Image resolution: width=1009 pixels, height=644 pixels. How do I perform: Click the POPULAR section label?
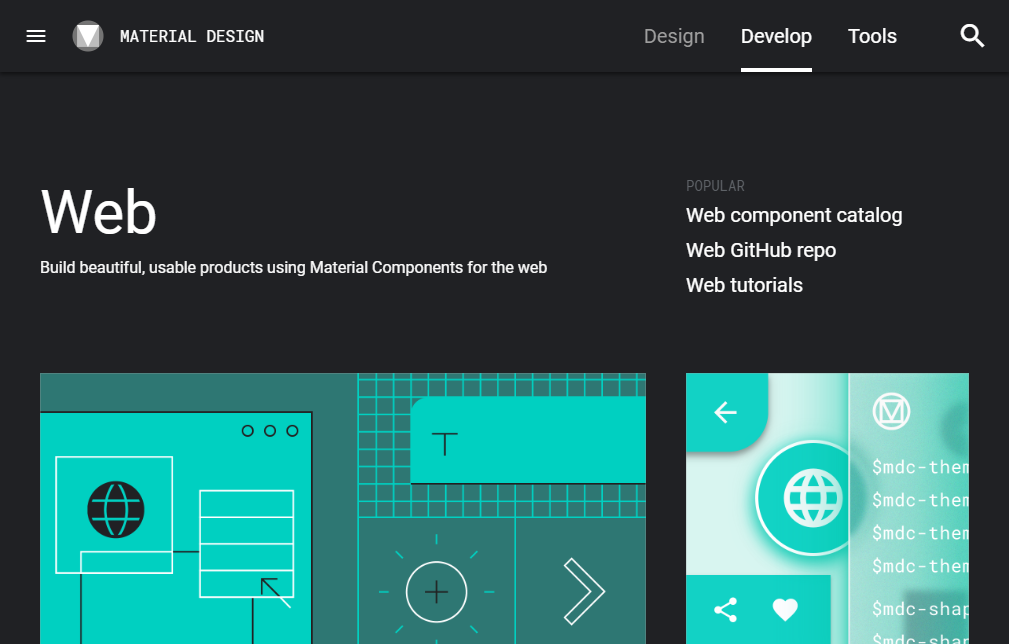[x=715, y=186]
